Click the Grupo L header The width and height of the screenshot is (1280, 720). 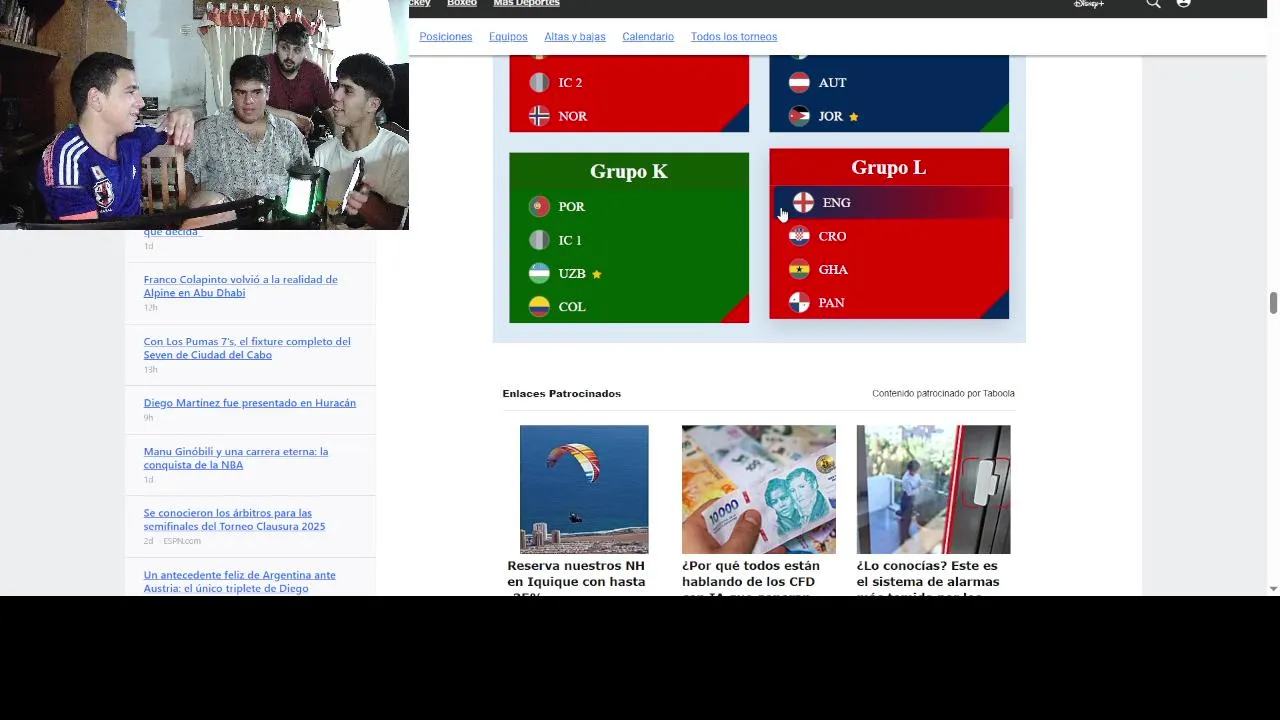889,167
